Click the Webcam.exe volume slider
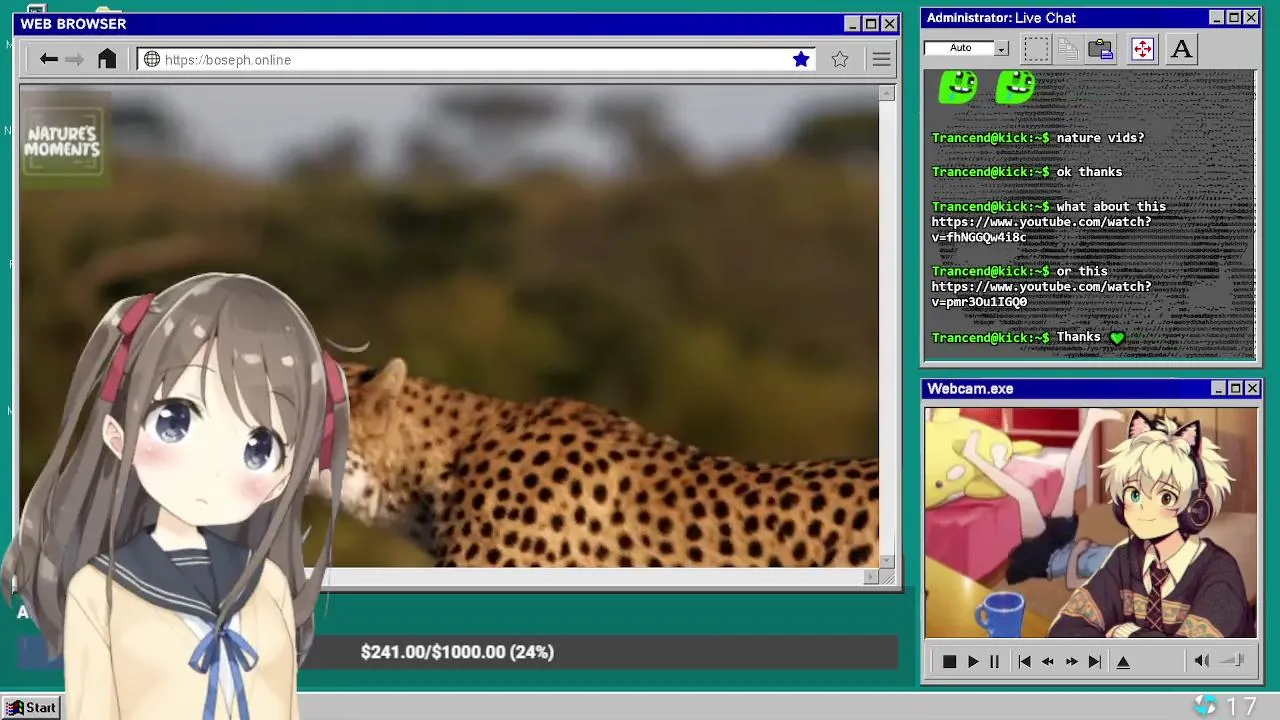The height and width of the screenshot is (720, 1280). pyautogui.click(x=1232, y=660)
